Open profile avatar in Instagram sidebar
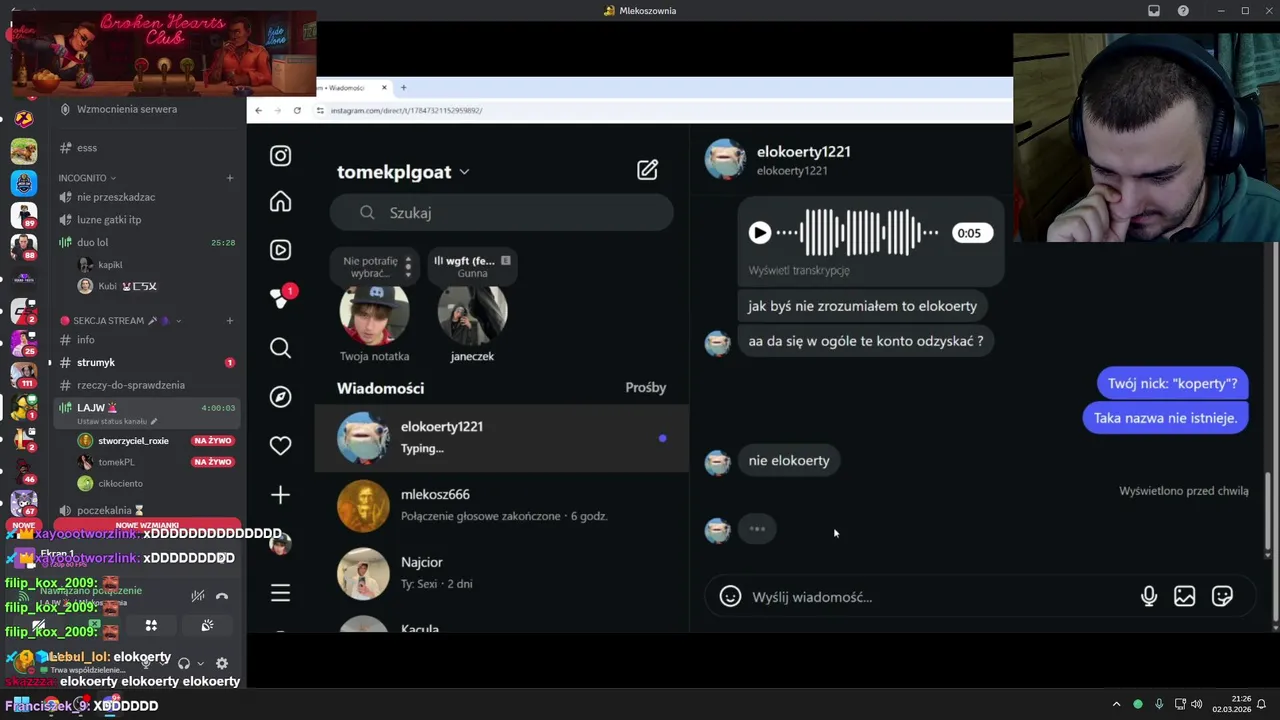The height and width of the screenshot is (720, 1280). (x=281, y=544)
